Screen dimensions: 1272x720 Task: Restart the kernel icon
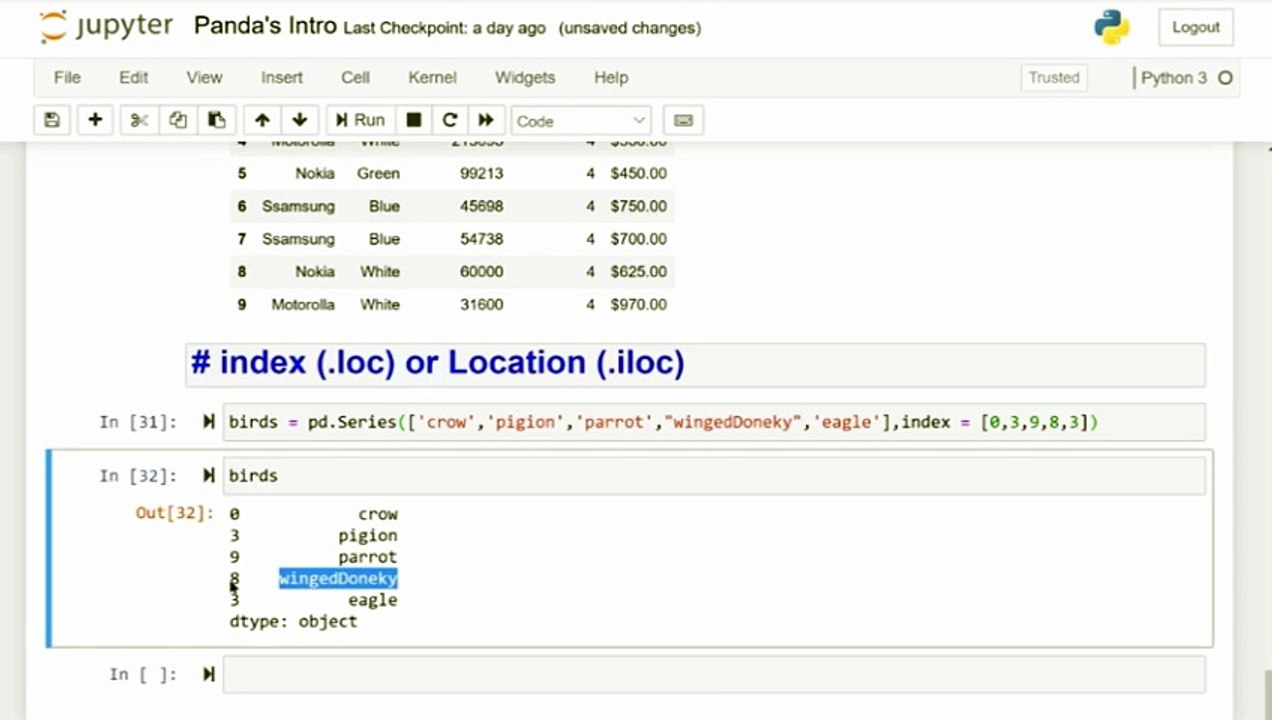coord(450,120)
